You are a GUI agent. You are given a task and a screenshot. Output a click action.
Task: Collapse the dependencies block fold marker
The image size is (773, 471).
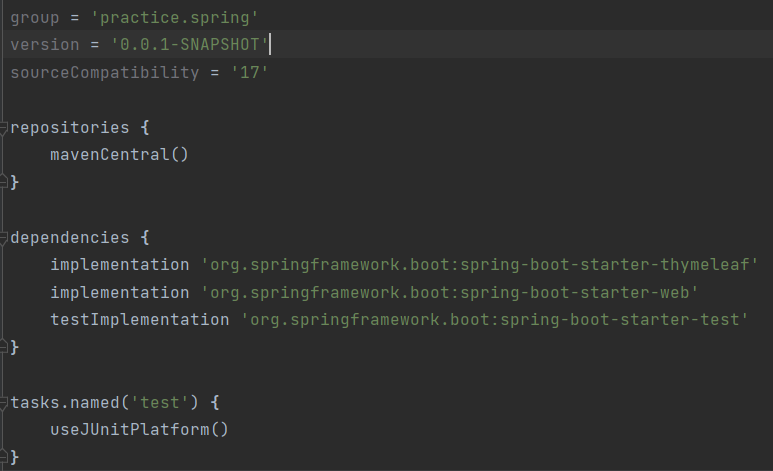point(3,238)
